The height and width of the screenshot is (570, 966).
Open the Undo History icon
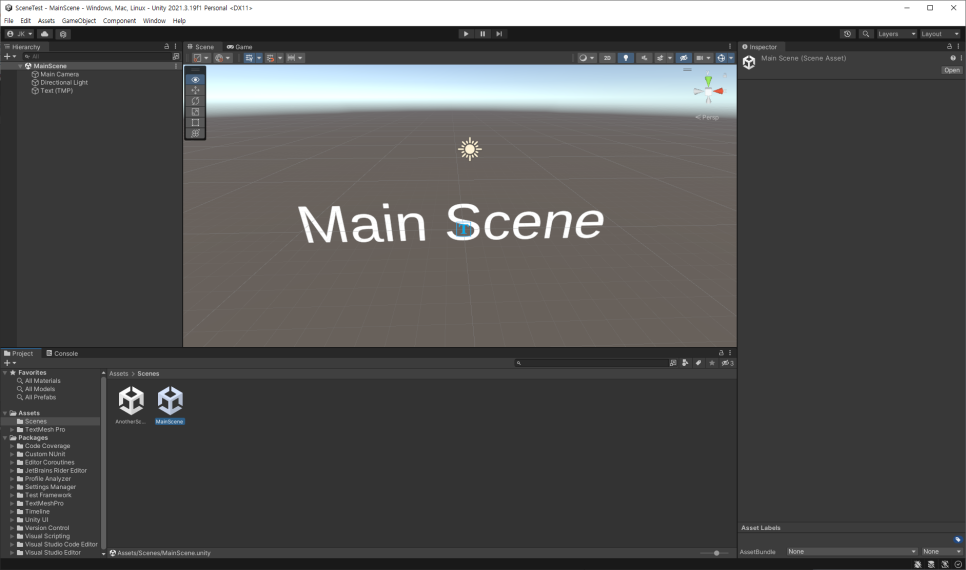pos(847,34)
